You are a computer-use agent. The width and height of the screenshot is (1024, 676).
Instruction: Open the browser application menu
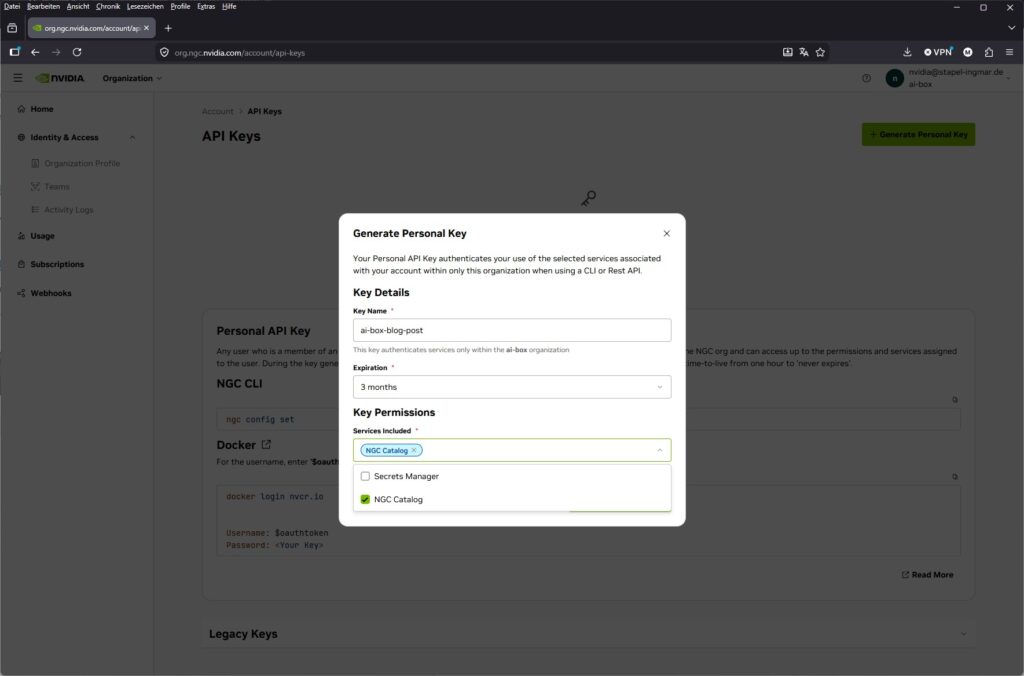[1009, 52]
